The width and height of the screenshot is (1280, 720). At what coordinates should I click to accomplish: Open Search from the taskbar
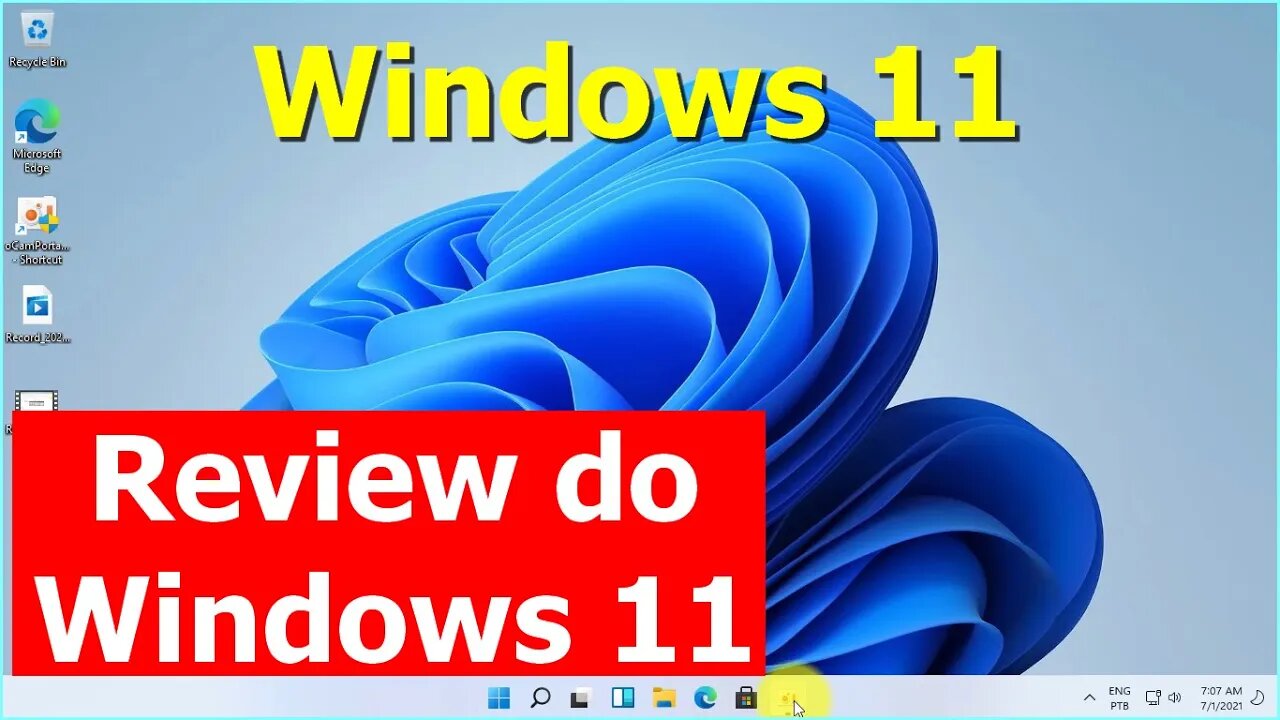[x=540, y=698]
